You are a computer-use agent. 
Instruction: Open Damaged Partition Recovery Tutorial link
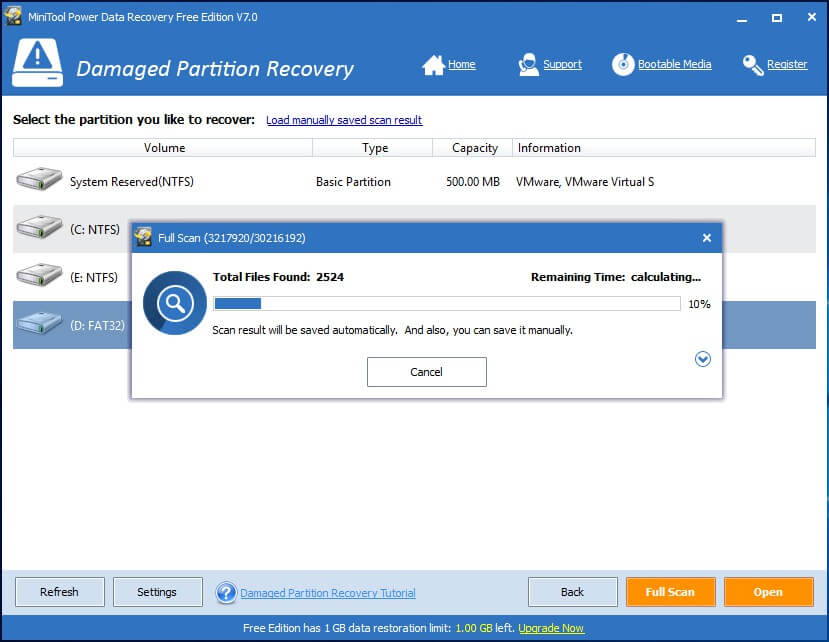328,593
